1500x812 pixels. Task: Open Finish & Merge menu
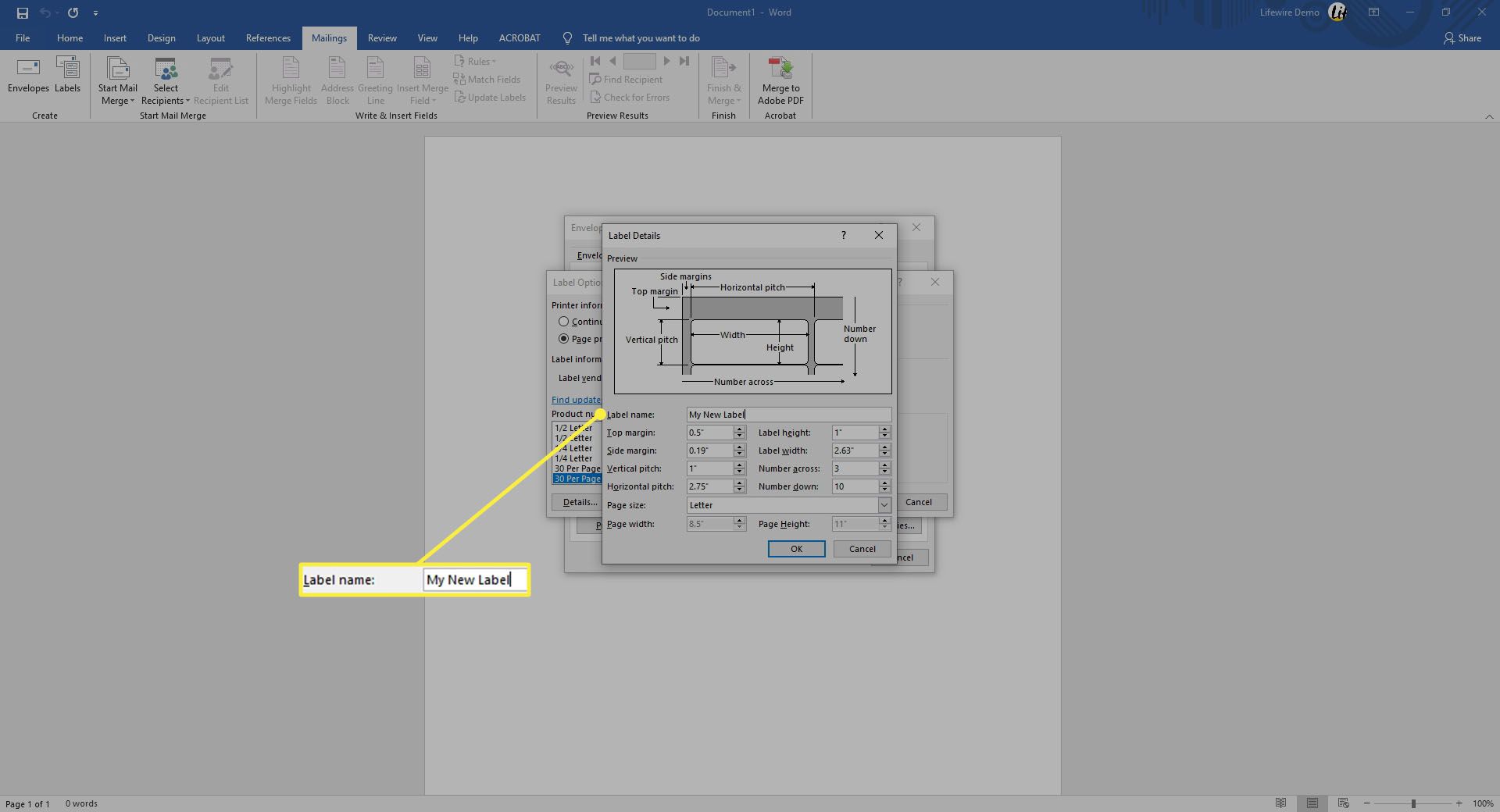[x=723, y=81]
